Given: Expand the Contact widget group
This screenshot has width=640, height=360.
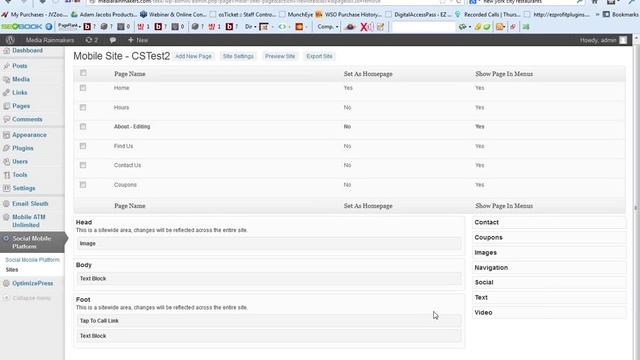Looking at the screenshot, I should coord(549,222).
